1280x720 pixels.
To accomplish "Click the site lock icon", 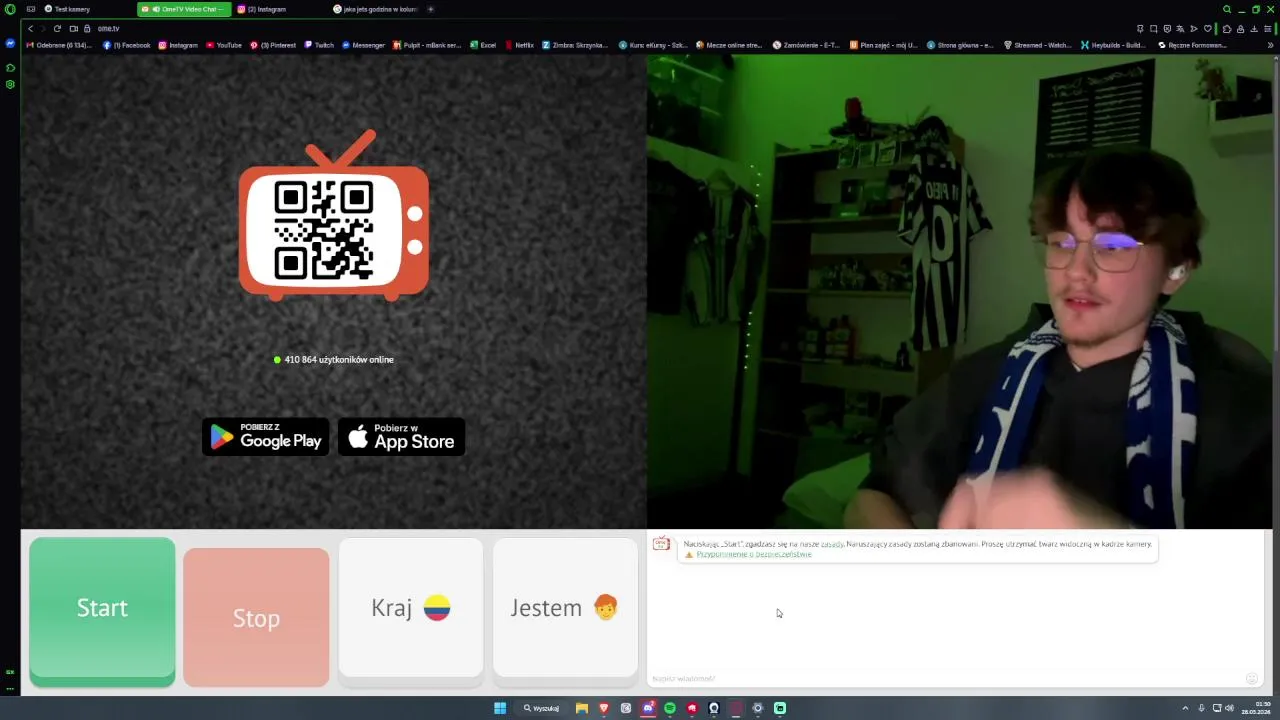I will (x=87, y=29).
